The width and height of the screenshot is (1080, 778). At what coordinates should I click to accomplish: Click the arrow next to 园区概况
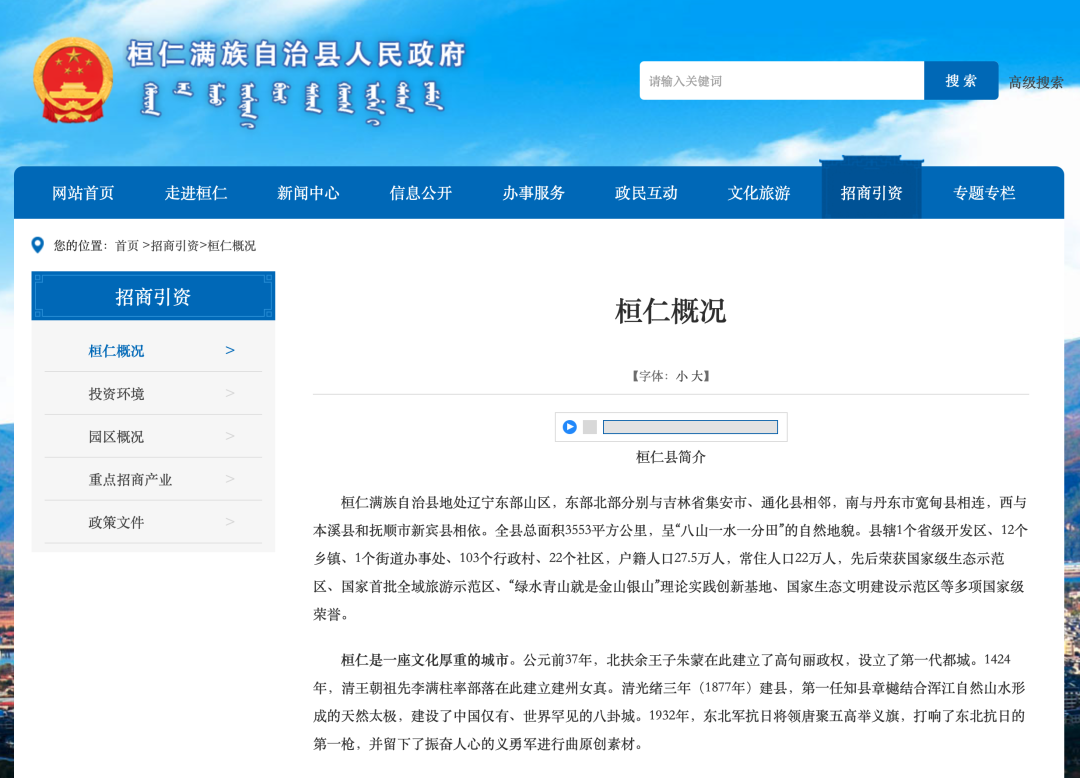pos(230,436)
